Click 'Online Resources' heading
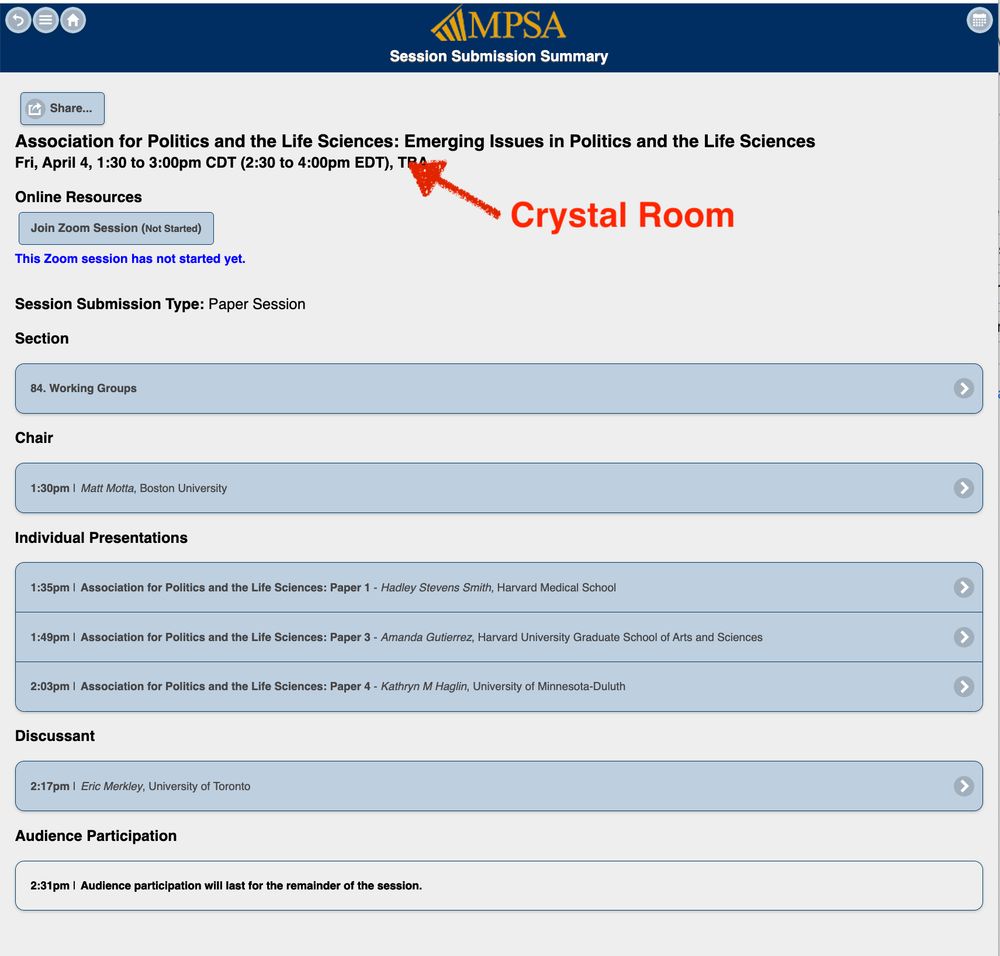Screen dimensions: 1000x956 click(78, 197)
